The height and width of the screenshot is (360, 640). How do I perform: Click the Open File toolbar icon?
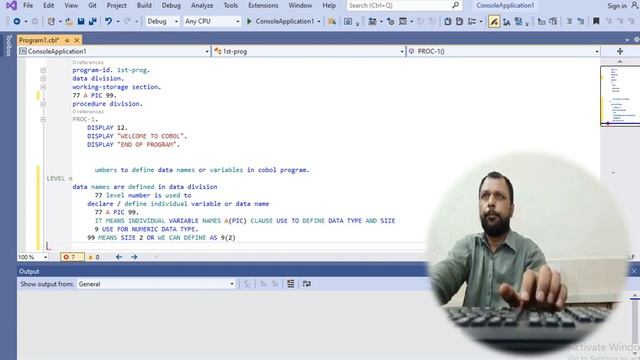[69, 21]
